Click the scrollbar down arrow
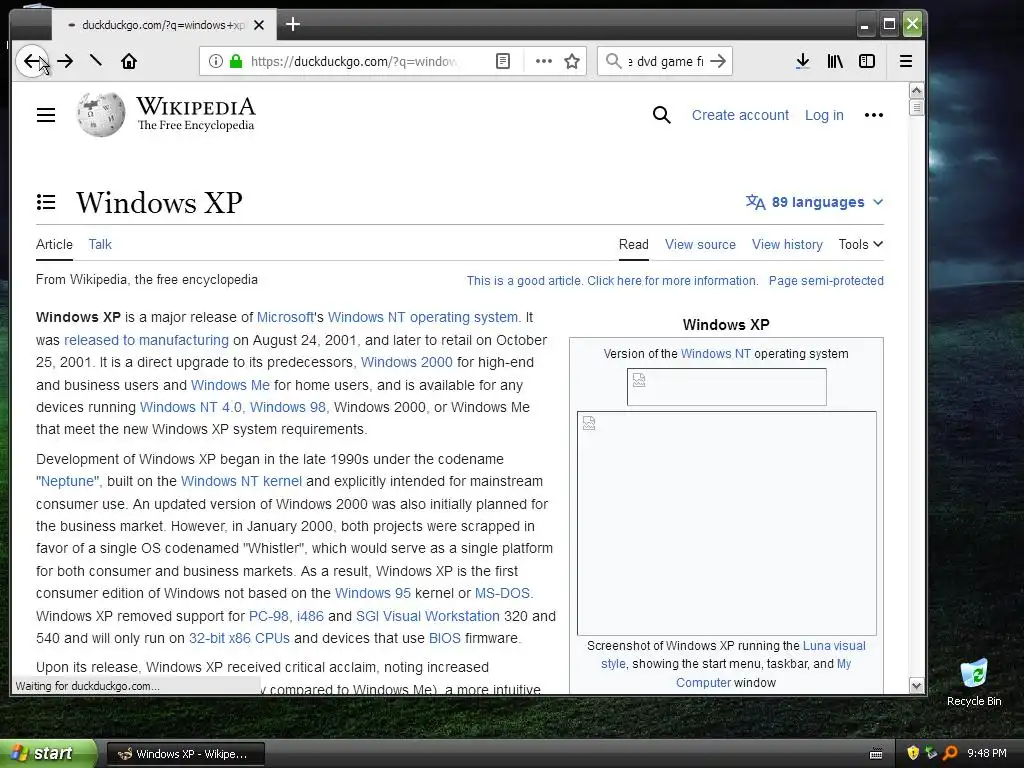 916,686
